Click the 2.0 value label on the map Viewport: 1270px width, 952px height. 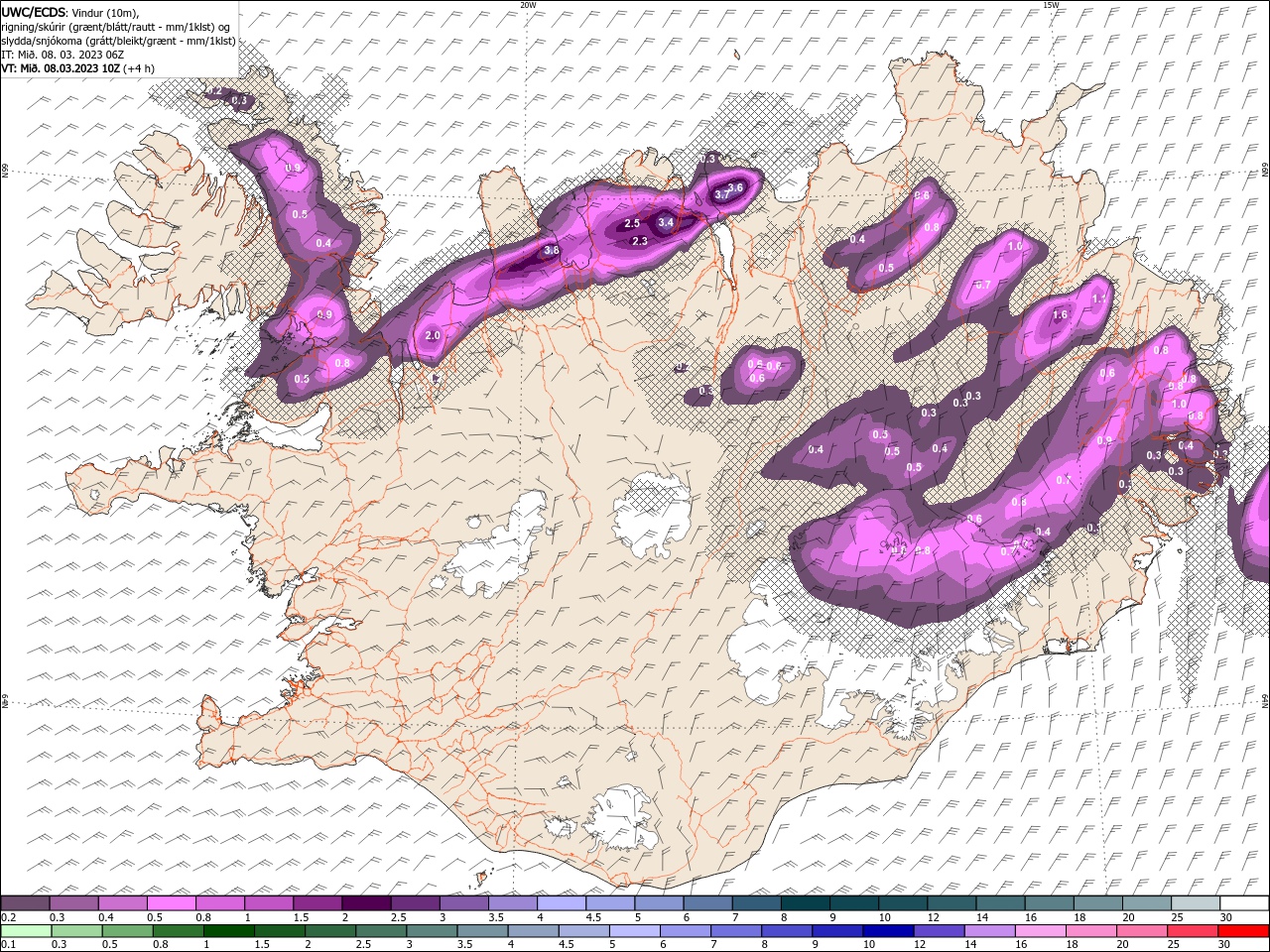433,335
